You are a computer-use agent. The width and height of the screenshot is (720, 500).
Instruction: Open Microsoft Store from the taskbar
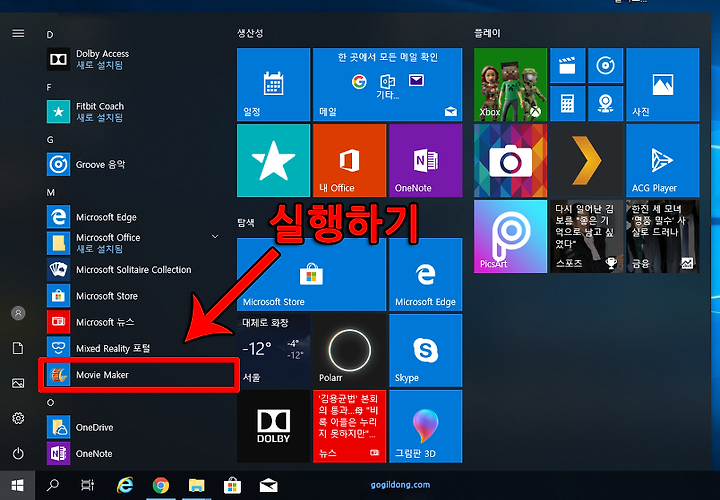pyautogui.click(x=232, y=485)
